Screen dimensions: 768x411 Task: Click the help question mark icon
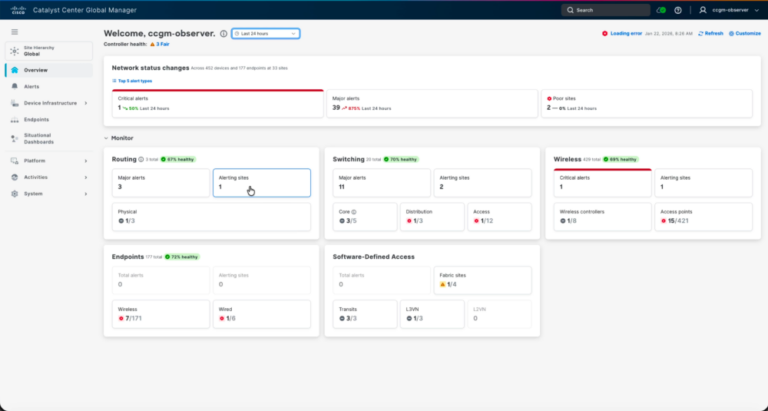point(678,10)
